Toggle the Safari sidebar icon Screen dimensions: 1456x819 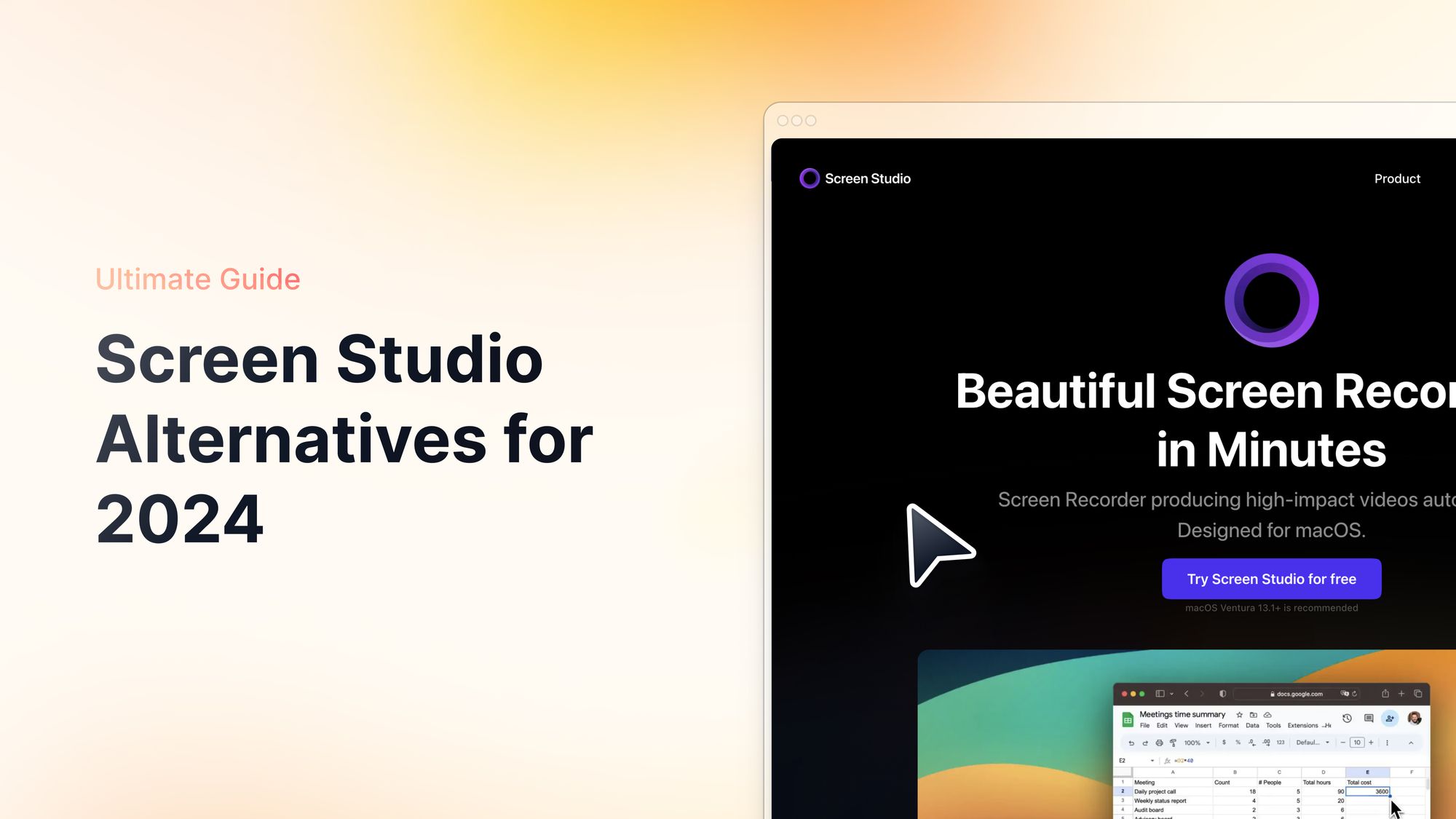(1160, 694)
